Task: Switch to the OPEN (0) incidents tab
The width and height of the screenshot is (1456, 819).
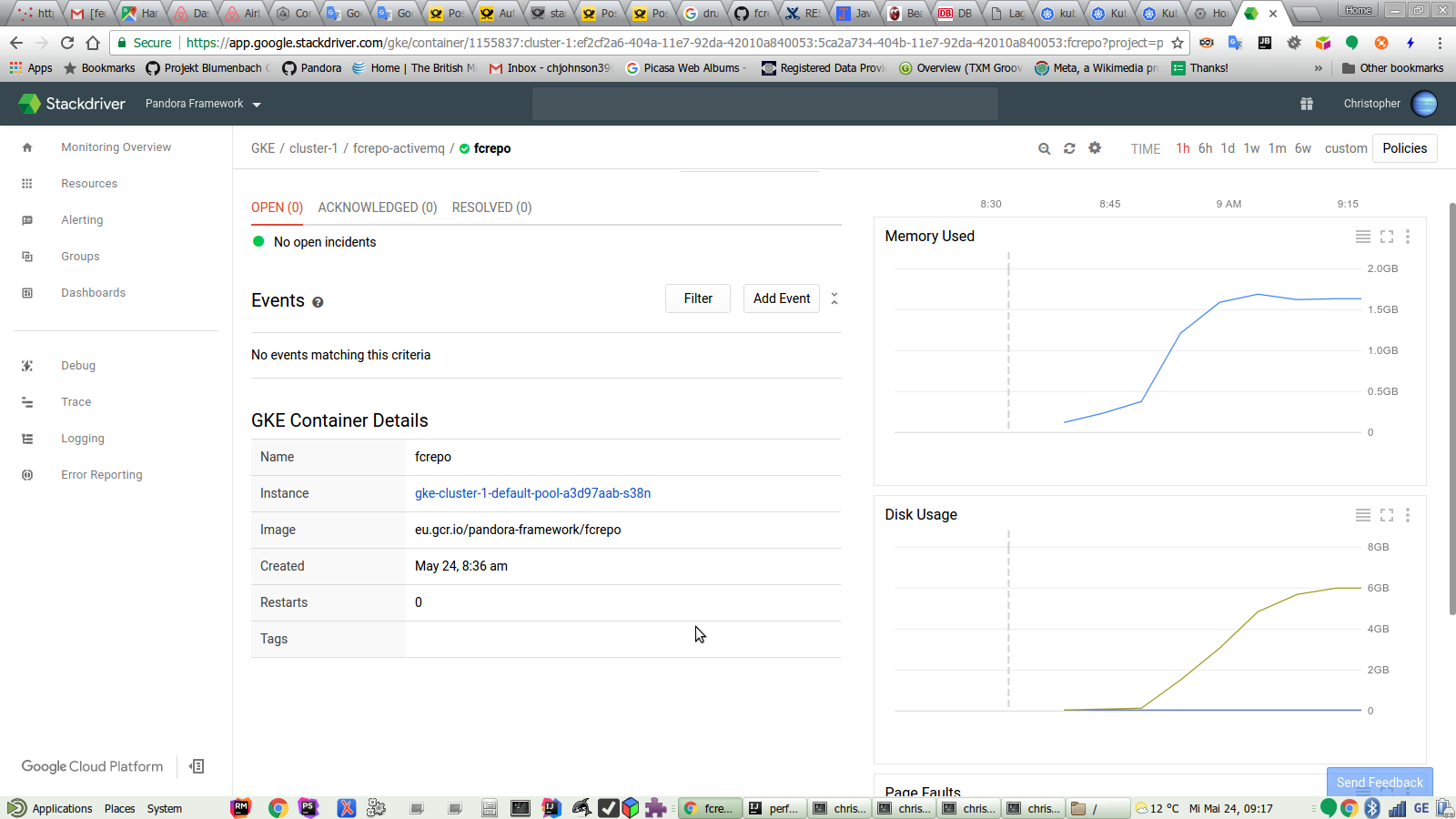Action: coord(277,207)
